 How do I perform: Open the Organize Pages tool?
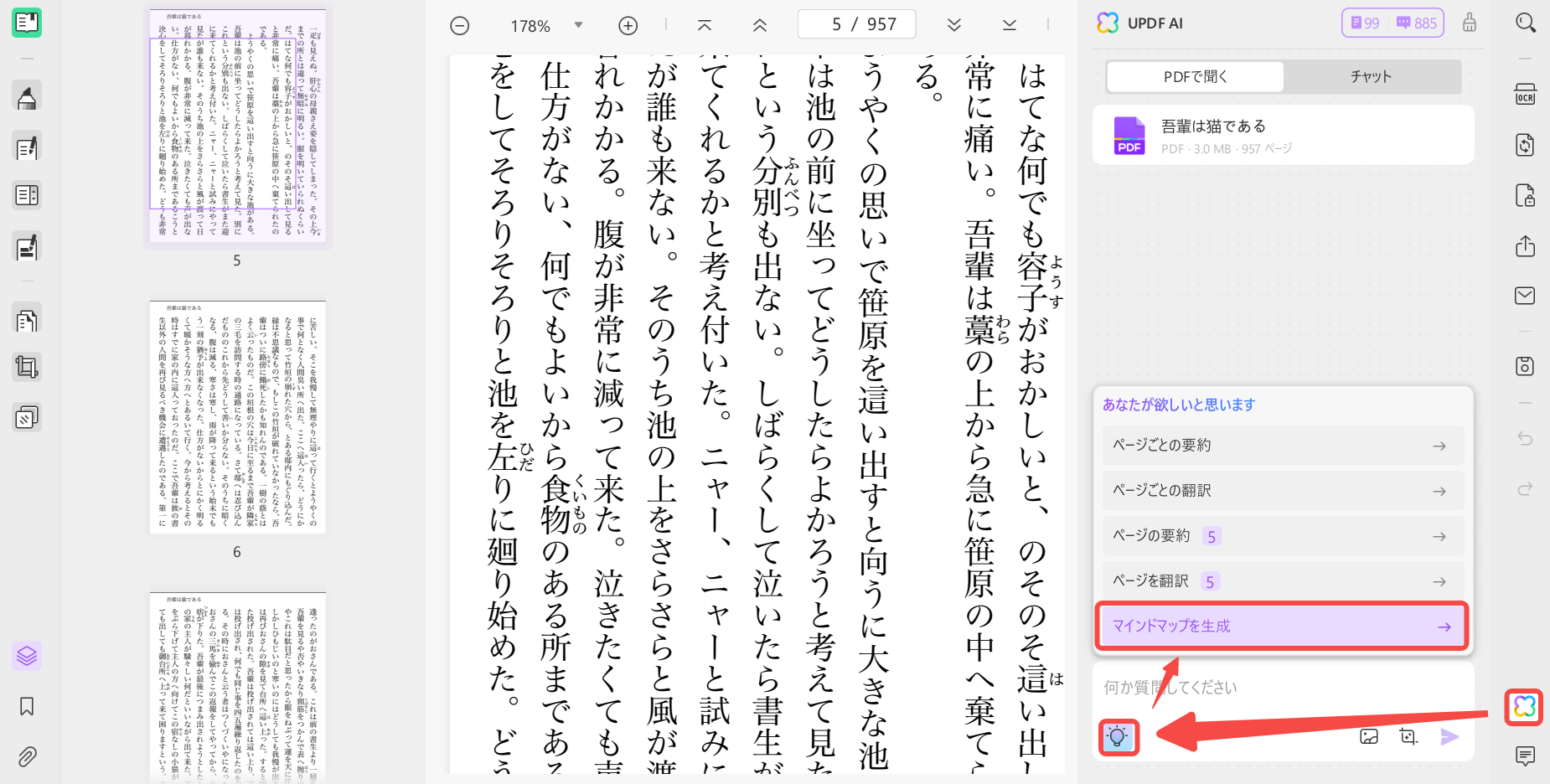[27, 320]
